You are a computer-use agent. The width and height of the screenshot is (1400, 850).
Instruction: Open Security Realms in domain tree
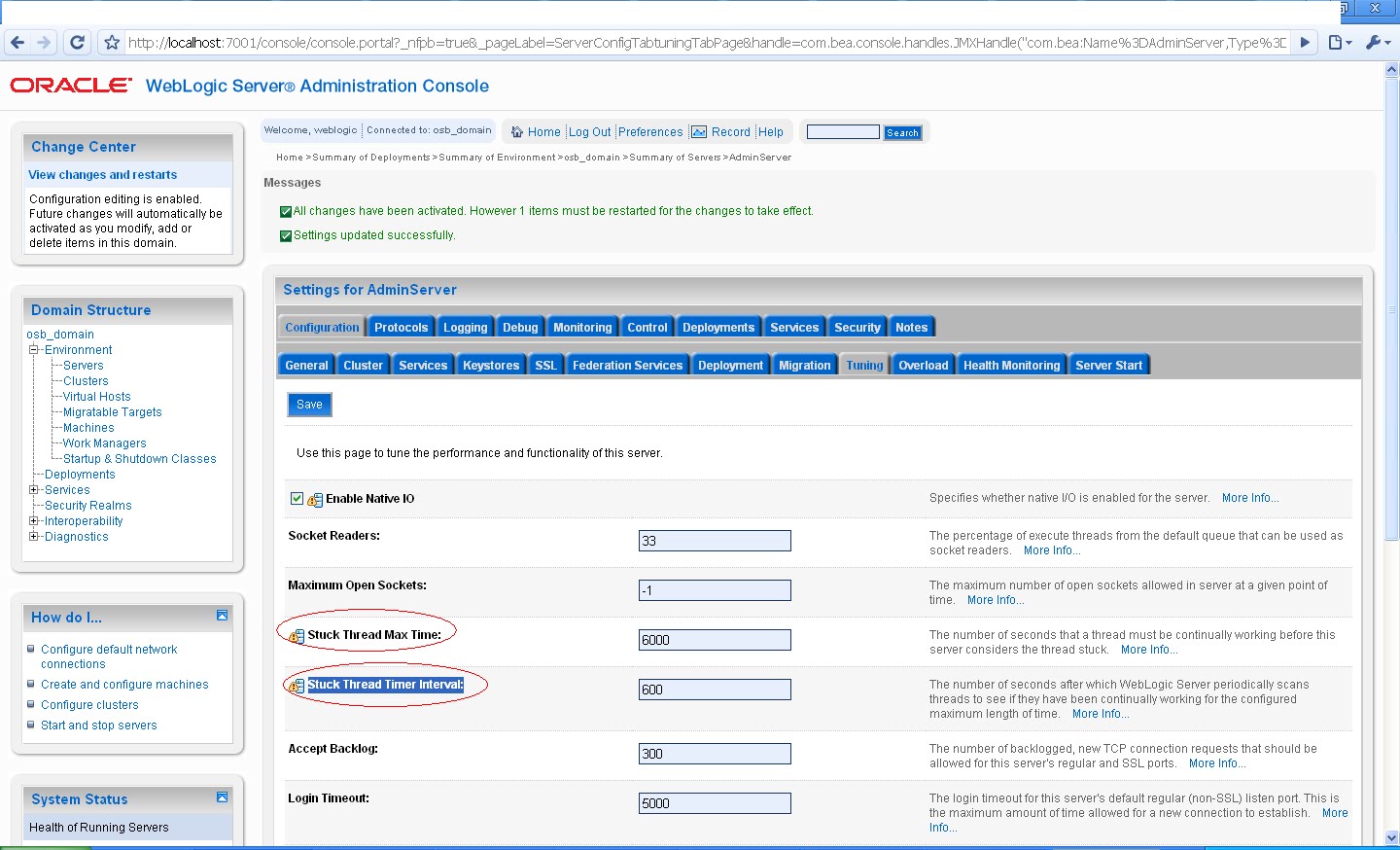point(87,506)
